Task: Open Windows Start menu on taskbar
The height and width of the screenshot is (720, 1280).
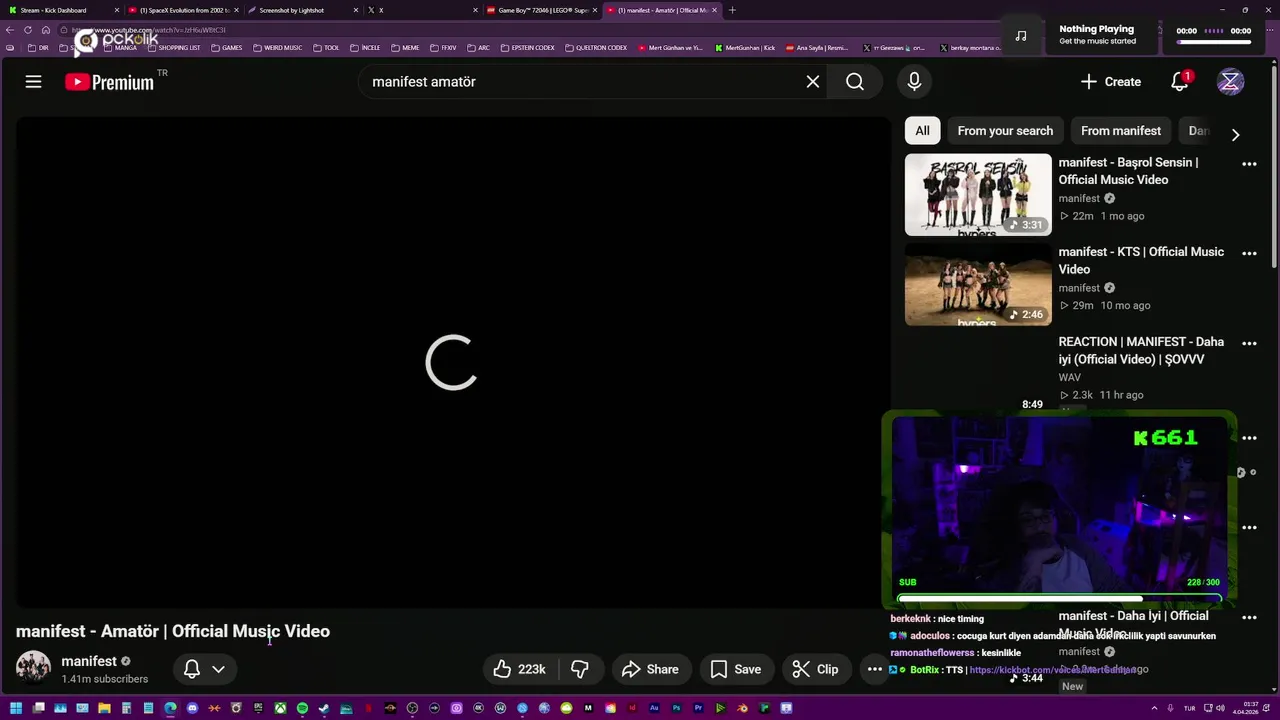Action: click(16, 708)
